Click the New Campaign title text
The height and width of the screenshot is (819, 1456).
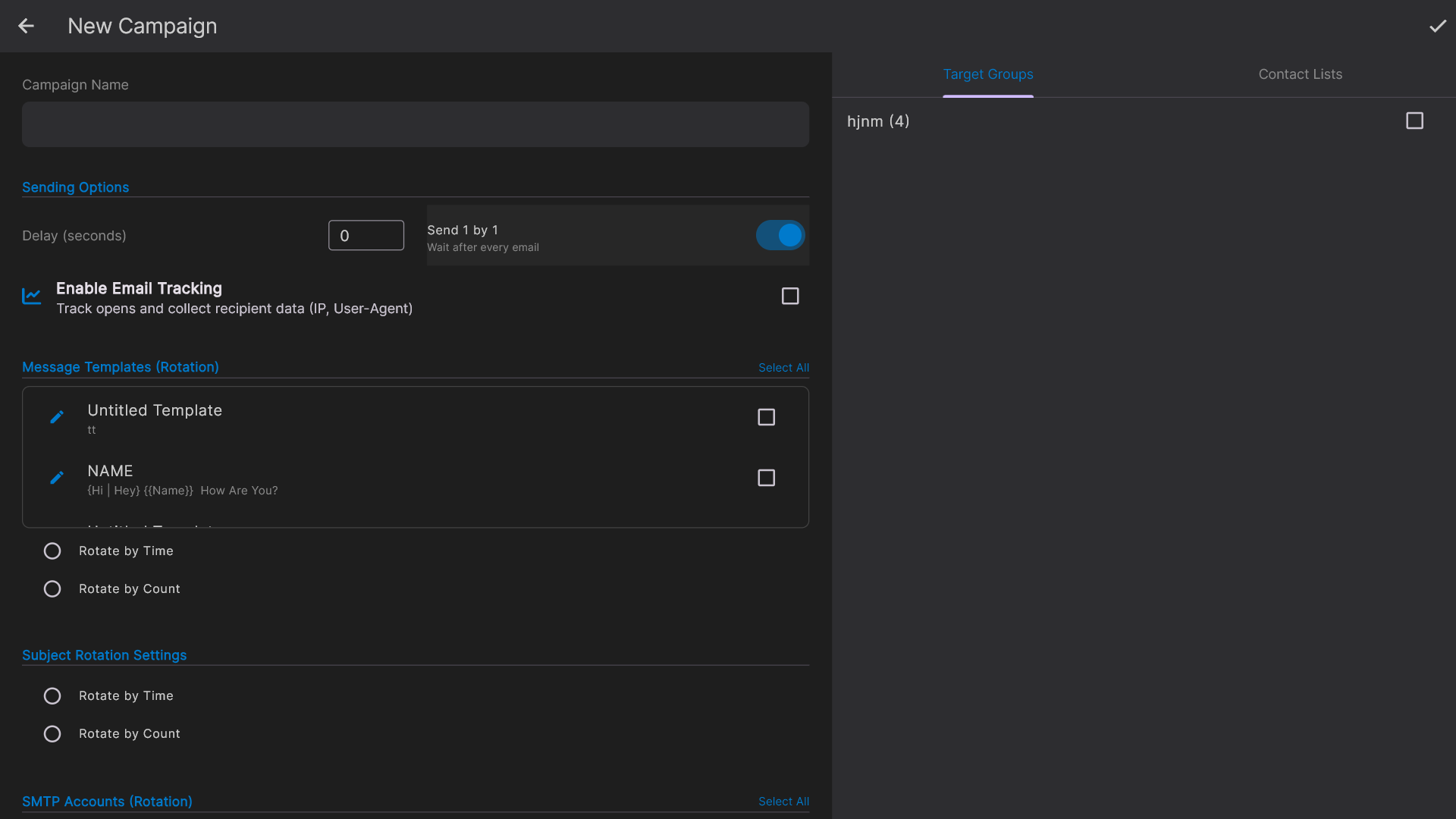143,26
